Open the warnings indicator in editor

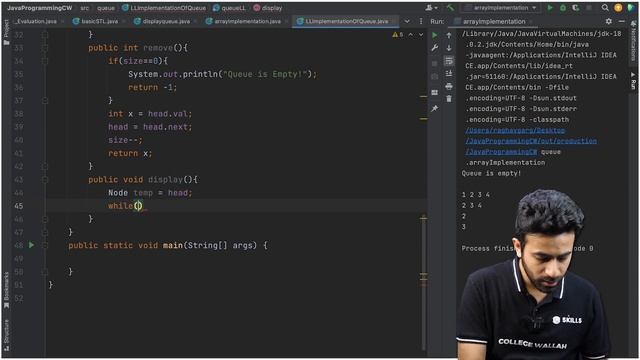point(398,35)
